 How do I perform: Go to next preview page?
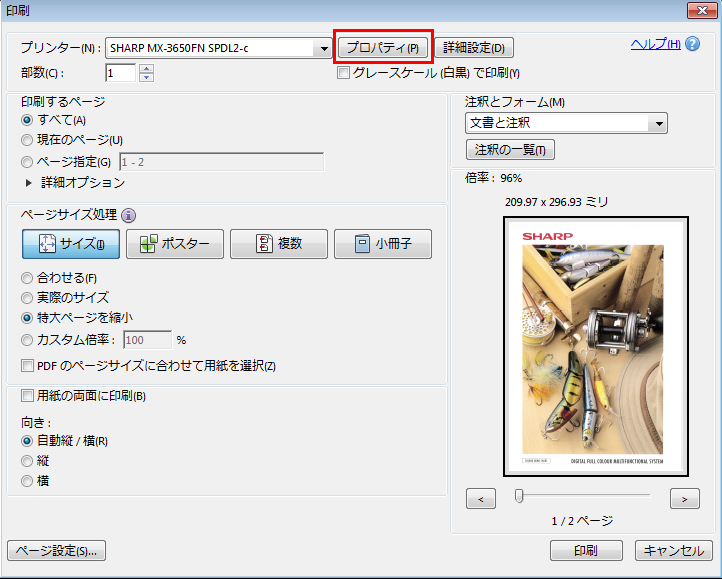685,499
